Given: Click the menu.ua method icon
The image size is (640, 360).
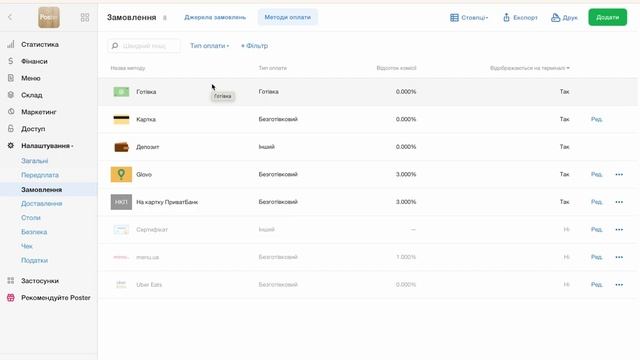Looking at the screenshot, I should pos(121,257).
